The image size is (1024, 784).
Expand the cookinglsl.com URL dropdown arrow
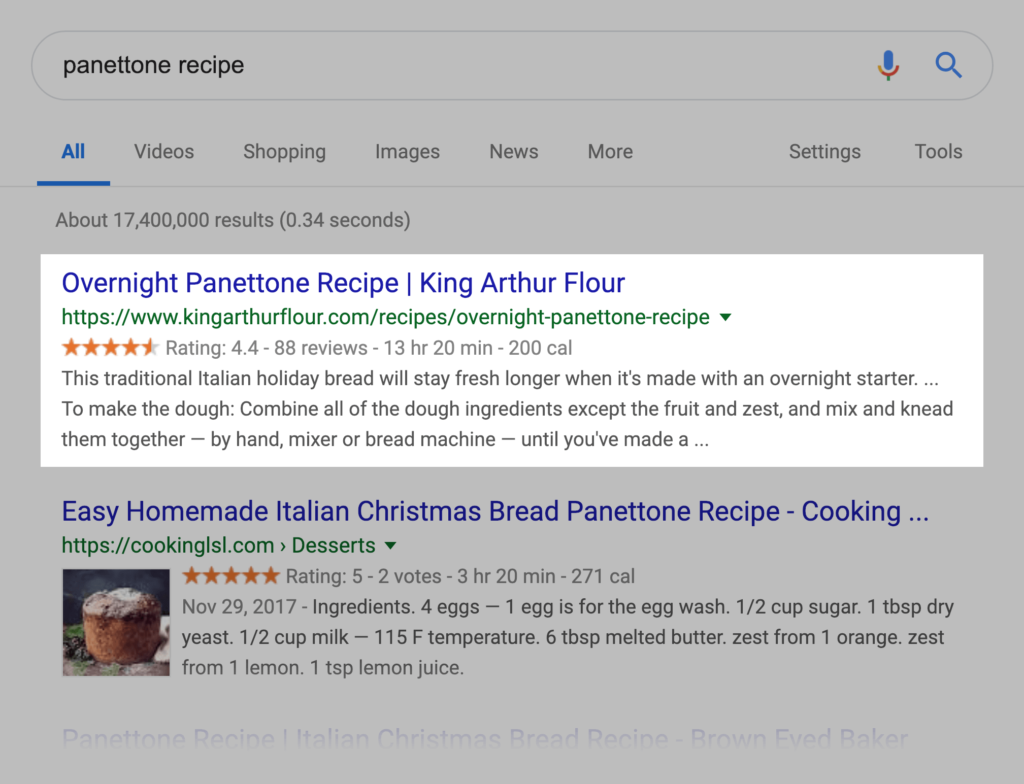391,545
